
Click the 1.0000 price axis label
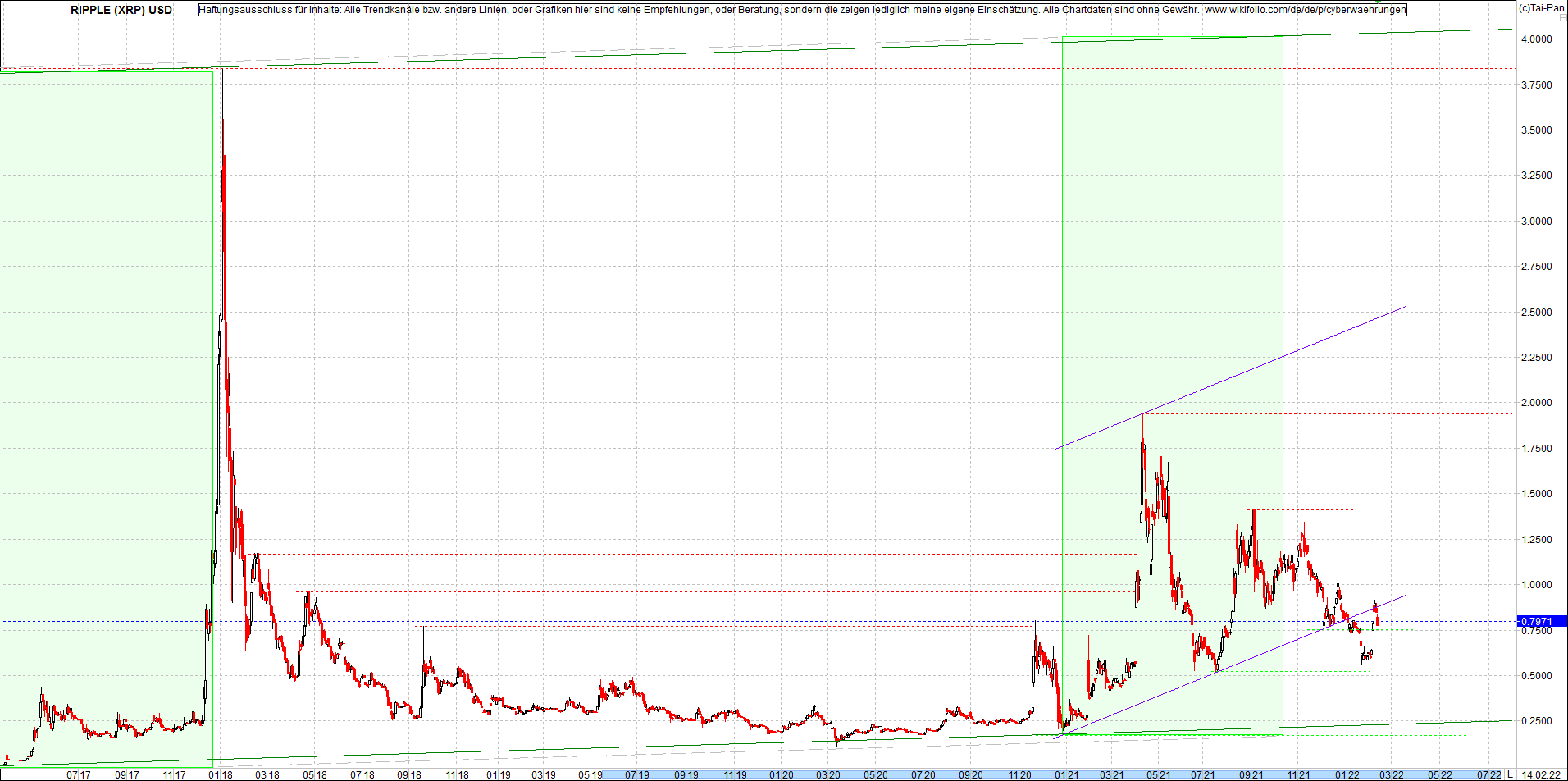[x=1537, y=585]
